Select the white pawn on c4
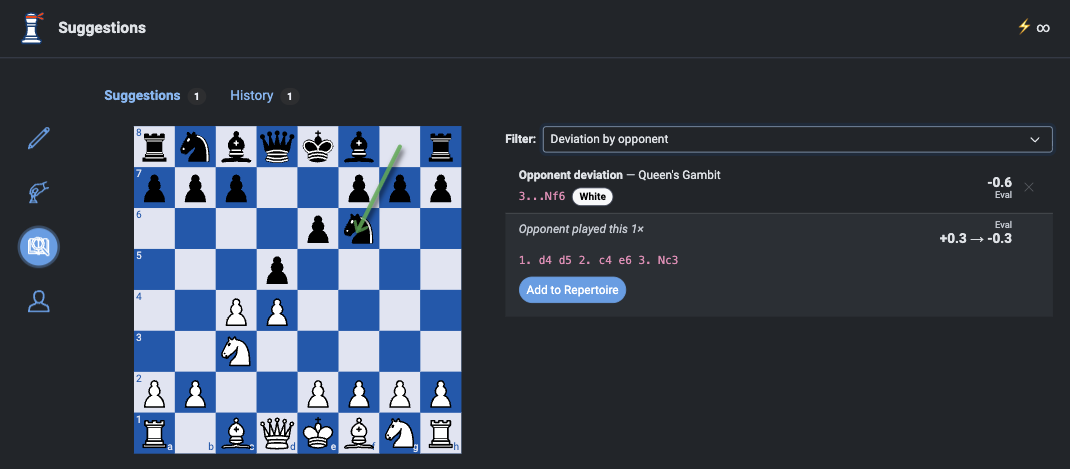This screenshot has width=1070, height=469. 235,311
